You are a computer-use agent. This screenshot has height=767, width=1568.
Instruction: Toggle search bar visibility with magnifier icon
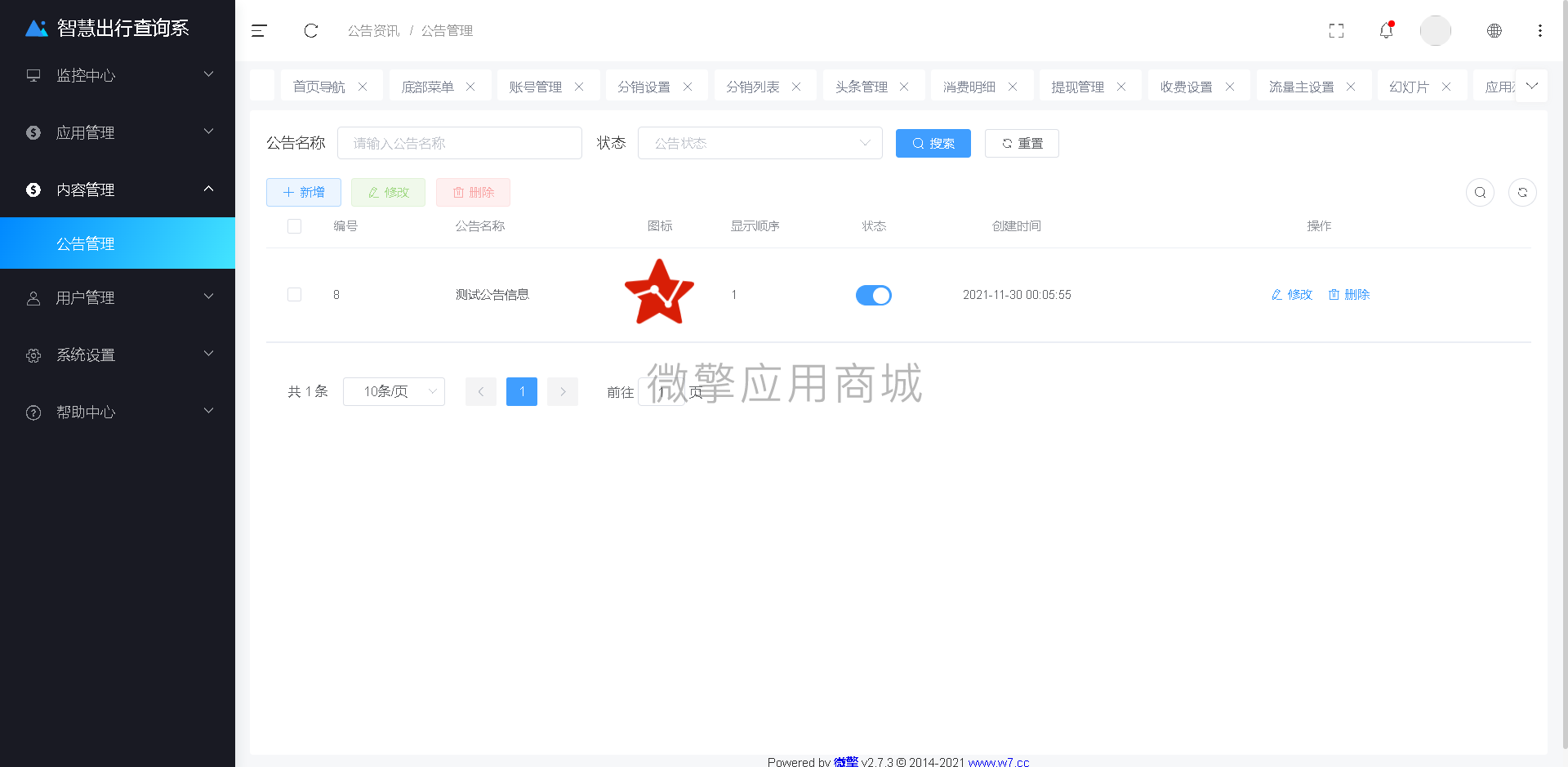[1480, 193]
